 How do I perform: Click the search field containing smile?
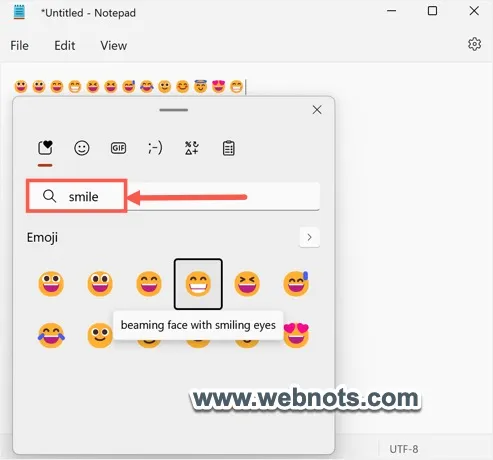pyautogui.click(x=173, y=196)
